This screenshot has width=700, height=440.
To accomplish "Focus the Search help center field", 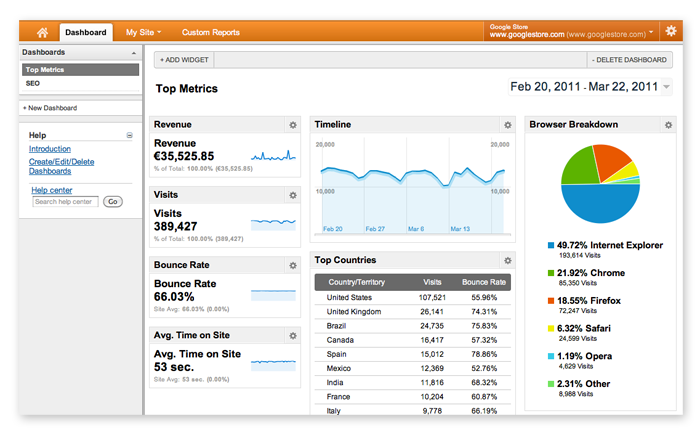I will [65, 202].
